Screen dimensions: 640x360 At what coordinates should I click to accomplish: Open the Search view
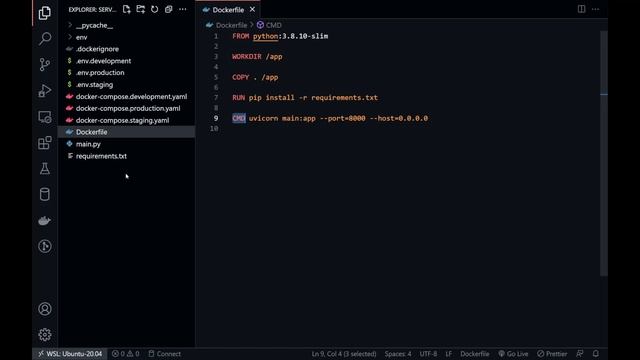point(45,39)
